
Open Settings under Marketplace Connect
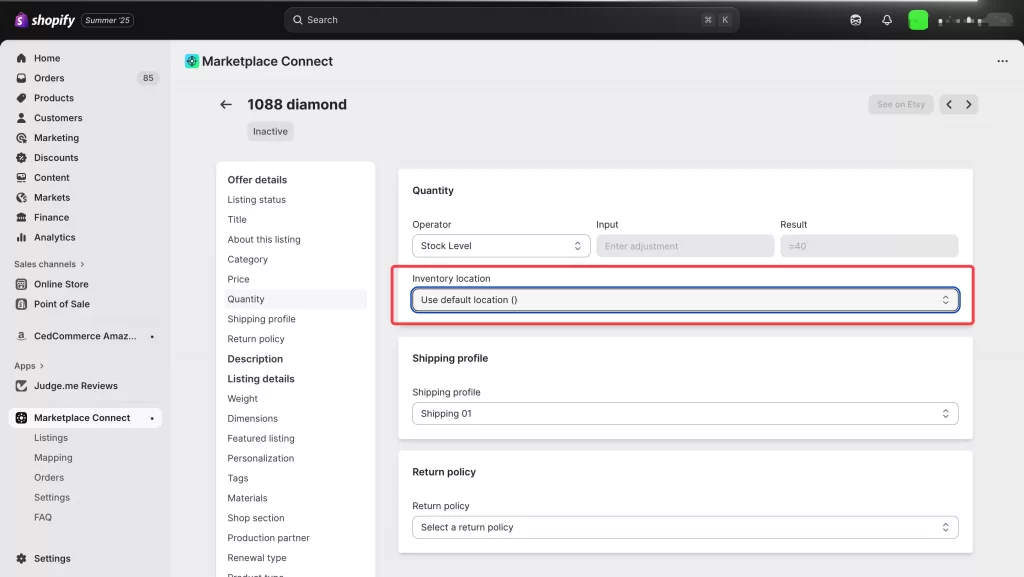[52, 498]
